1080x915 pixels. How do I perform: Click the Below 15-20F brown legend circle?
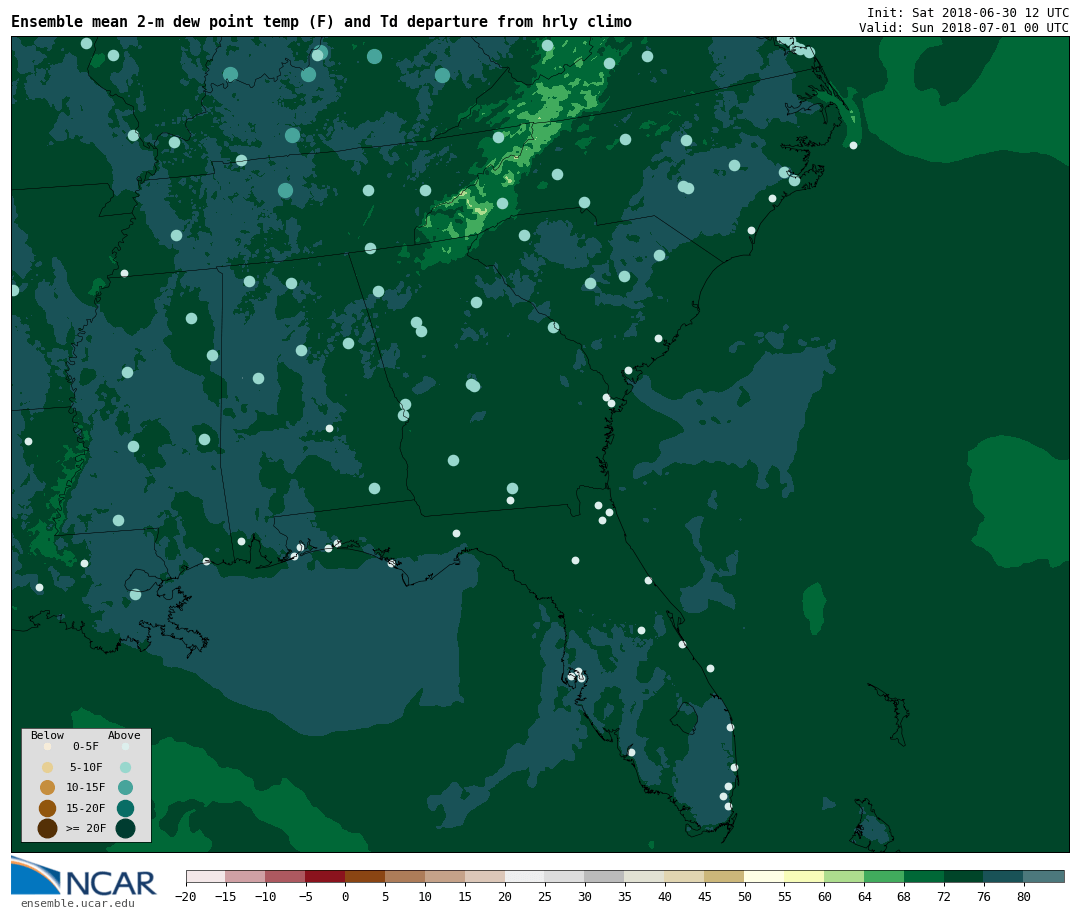[x=48, y=808]
